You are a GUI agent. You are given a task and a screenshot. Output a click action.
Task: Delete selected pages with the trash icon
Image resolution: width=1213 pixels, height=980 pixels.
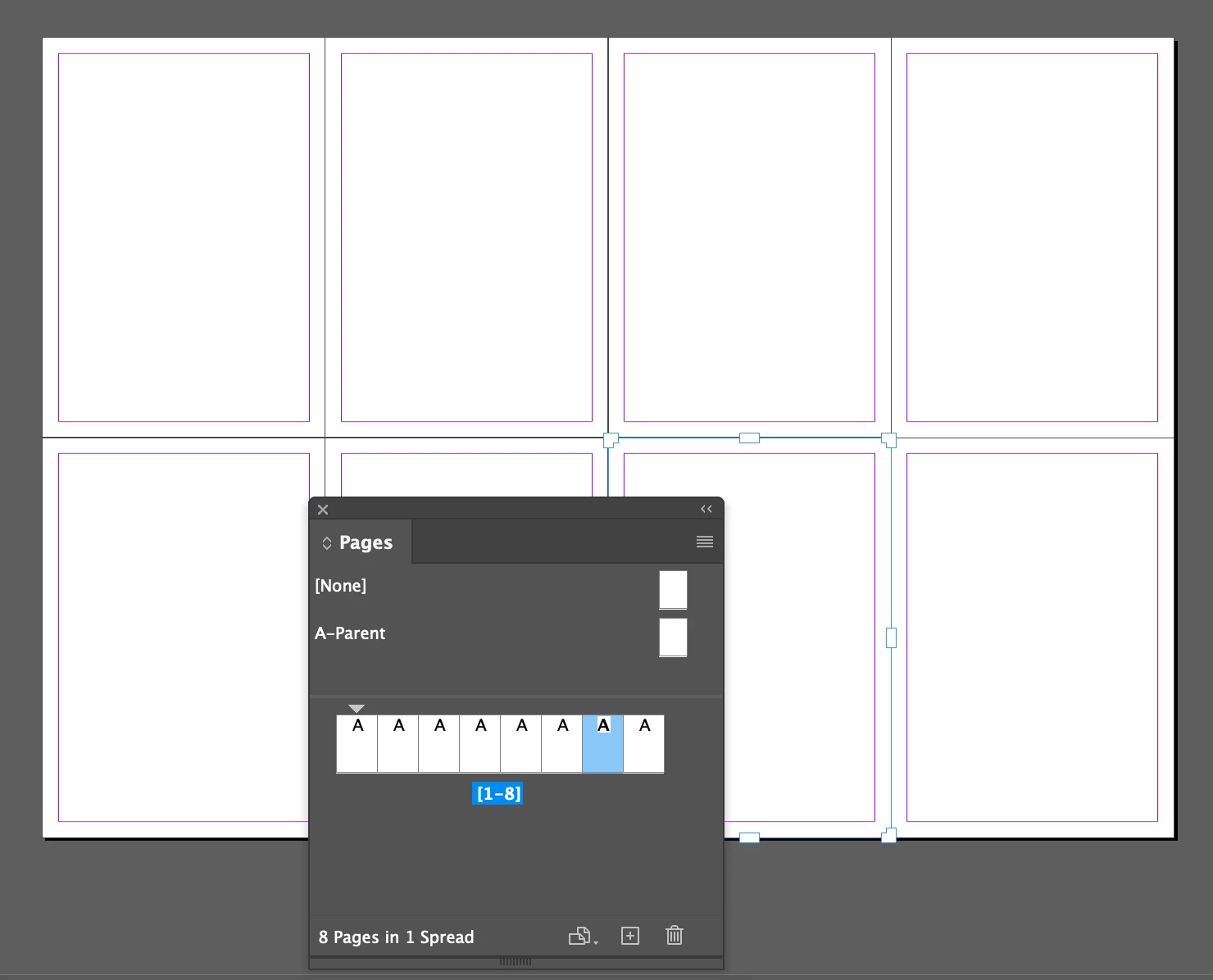[x=675, y=935]
